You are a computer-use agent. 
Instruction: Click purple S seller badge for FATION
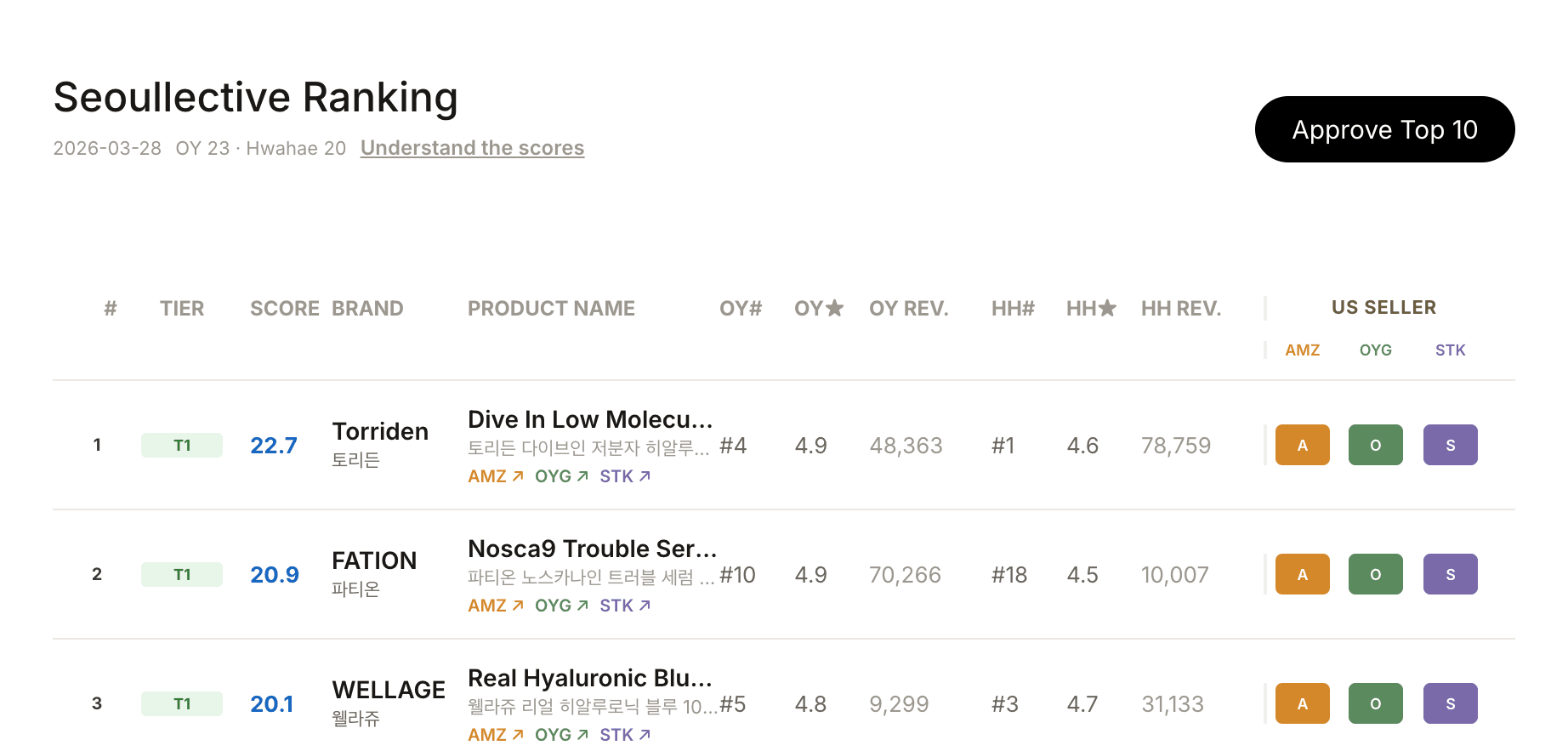(x=1450, y=574)
